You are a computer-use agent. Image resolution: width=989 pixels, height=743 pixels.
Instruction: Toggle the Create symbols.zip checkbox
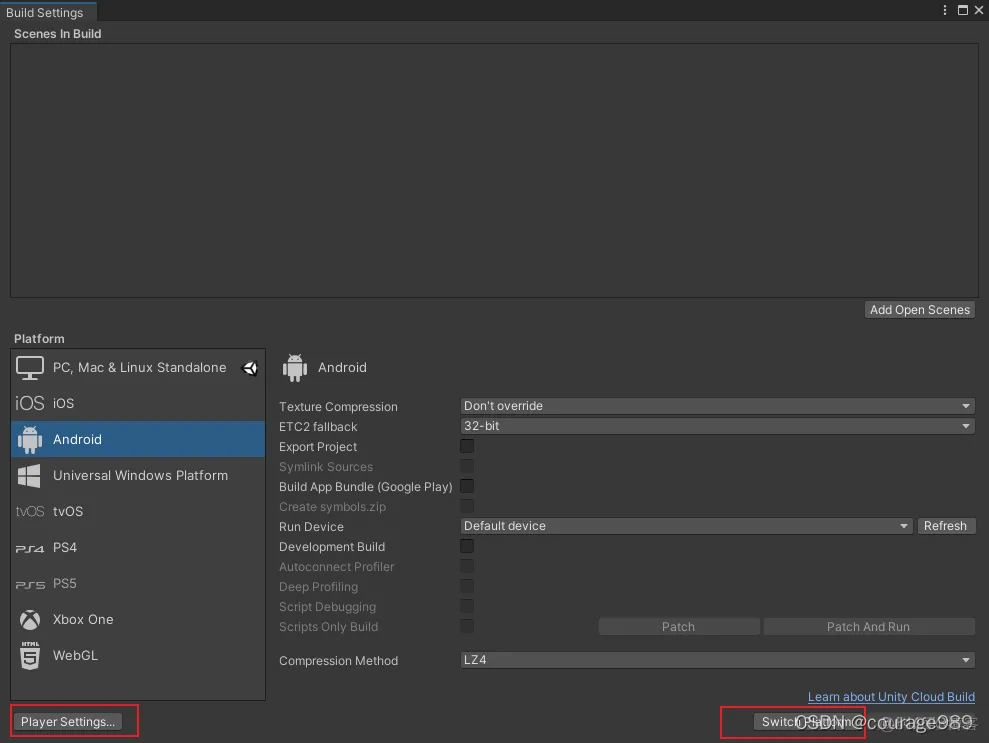pos(467,506)
